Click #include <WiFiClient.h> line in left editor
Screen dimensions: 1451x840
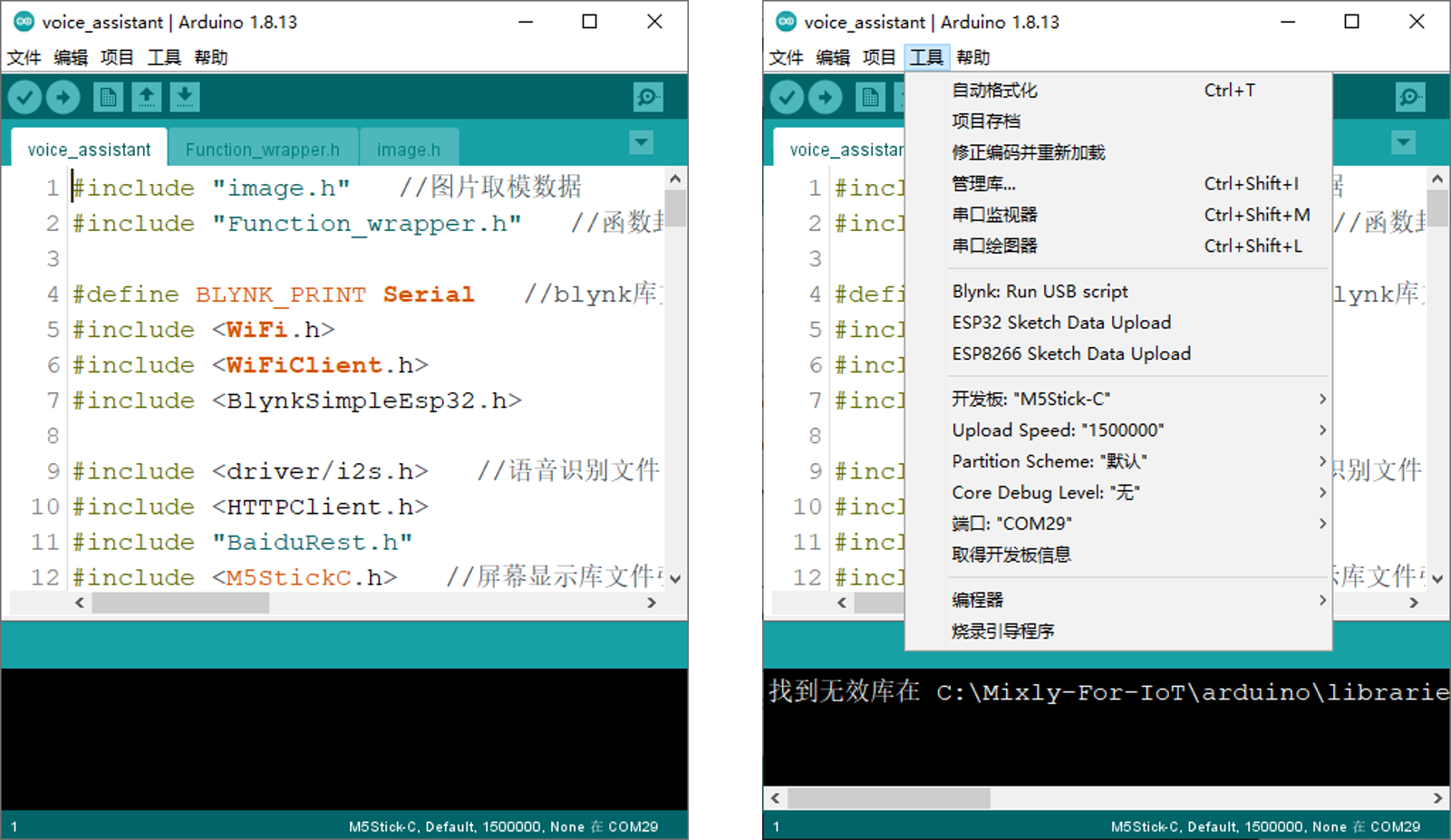click(x=250, y=365)
